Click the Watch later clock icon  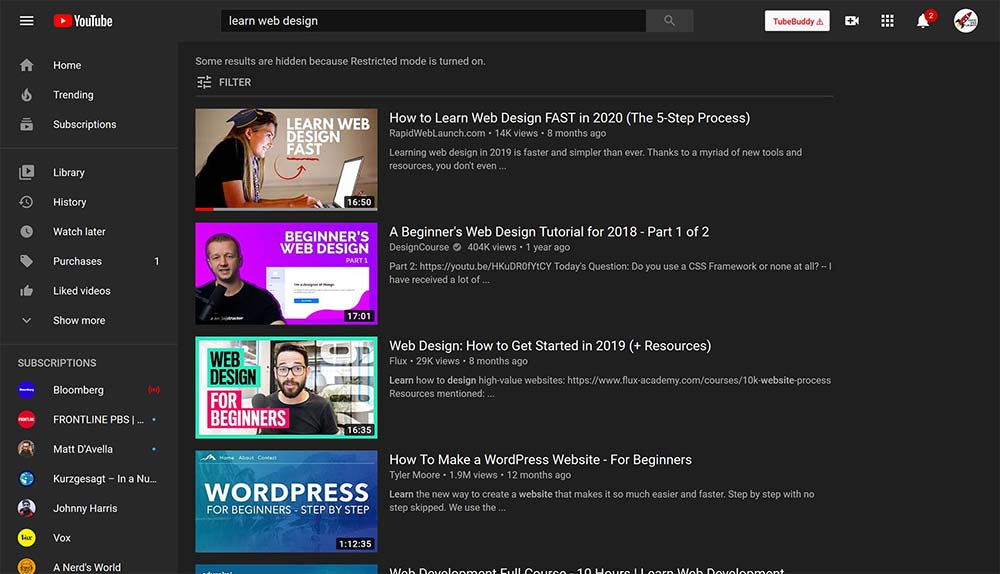click(27, 232)
